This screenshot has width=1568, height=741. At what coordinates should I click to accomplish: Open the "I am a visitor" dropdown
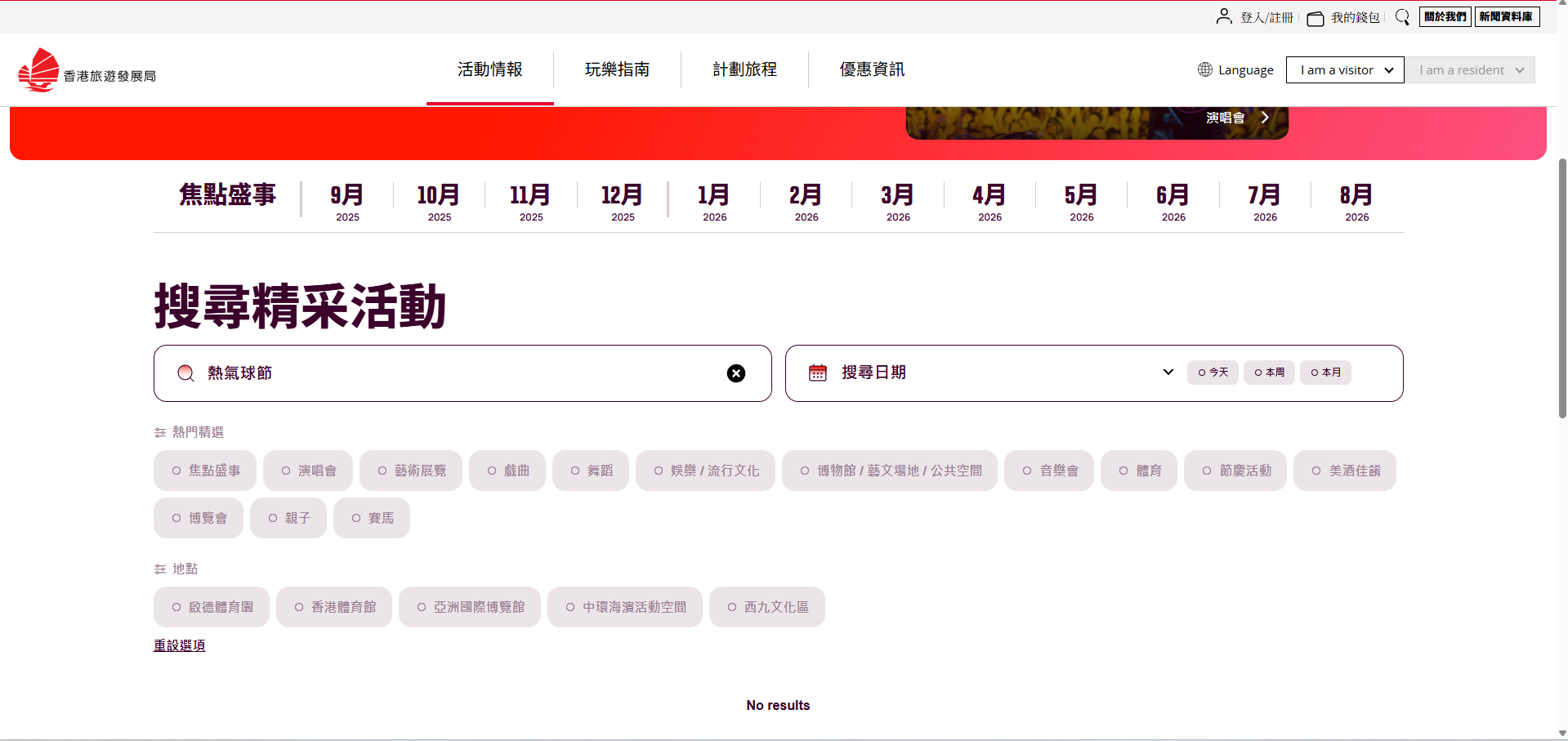pos(1344,70)
